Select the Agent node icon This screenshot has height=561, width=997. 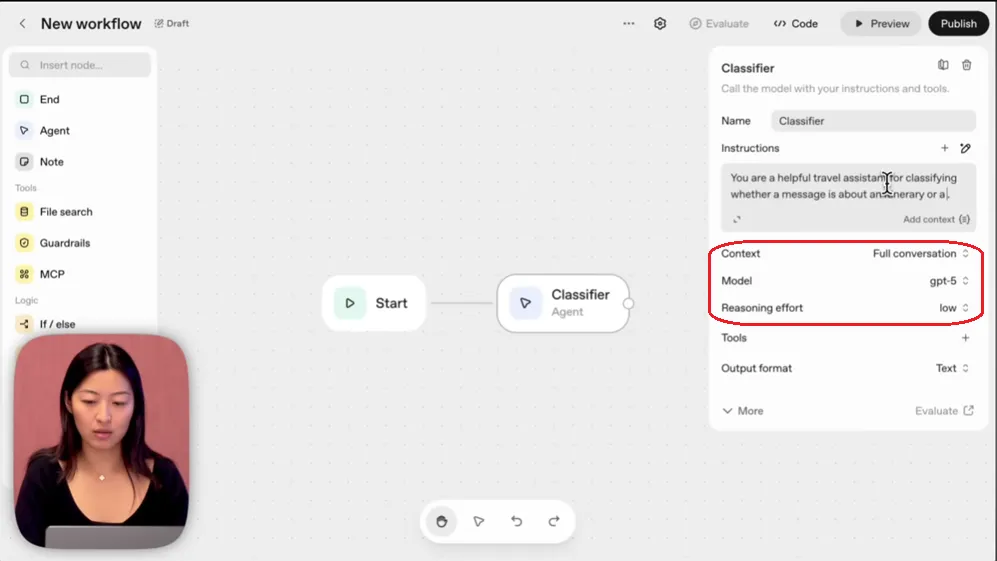tap(24, 130)
